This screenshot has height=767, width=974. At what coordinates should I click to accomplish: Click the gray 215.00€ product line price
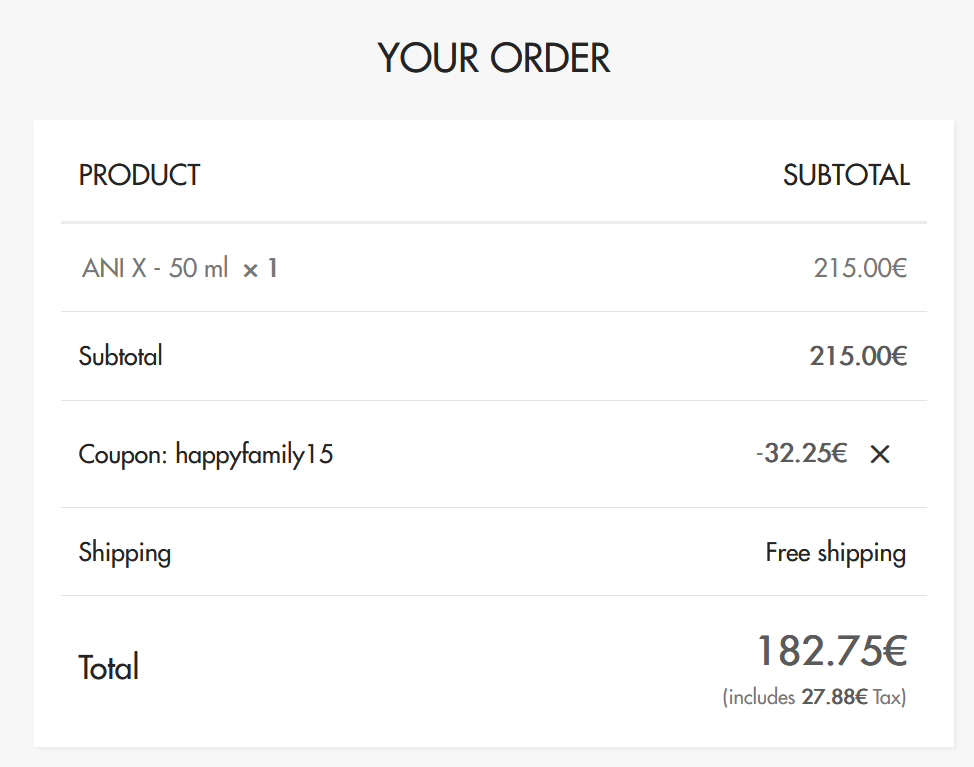pyautogui.click(x=859, y=268)
